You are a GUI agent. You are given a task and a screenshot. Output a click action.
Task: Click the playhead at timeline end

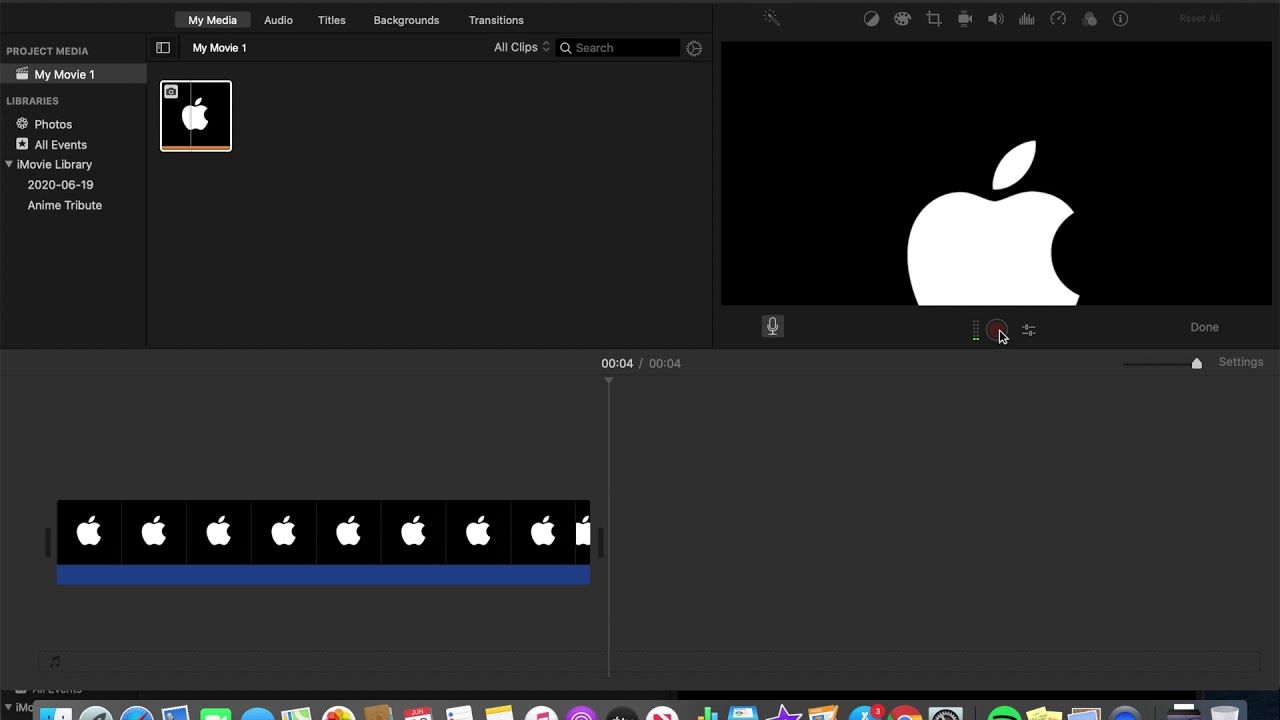tap(608, 381)
